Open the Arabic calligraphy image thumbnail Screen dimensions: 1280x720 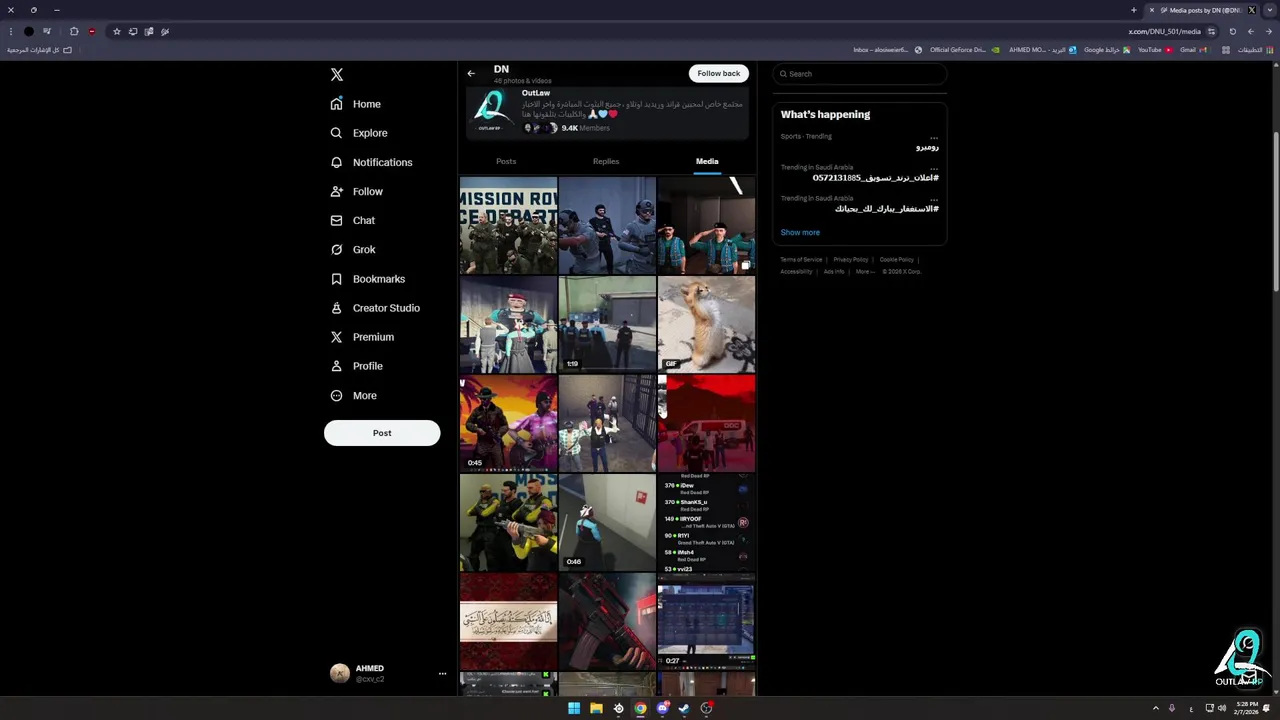pyautogui.click(x=508, y=621)
